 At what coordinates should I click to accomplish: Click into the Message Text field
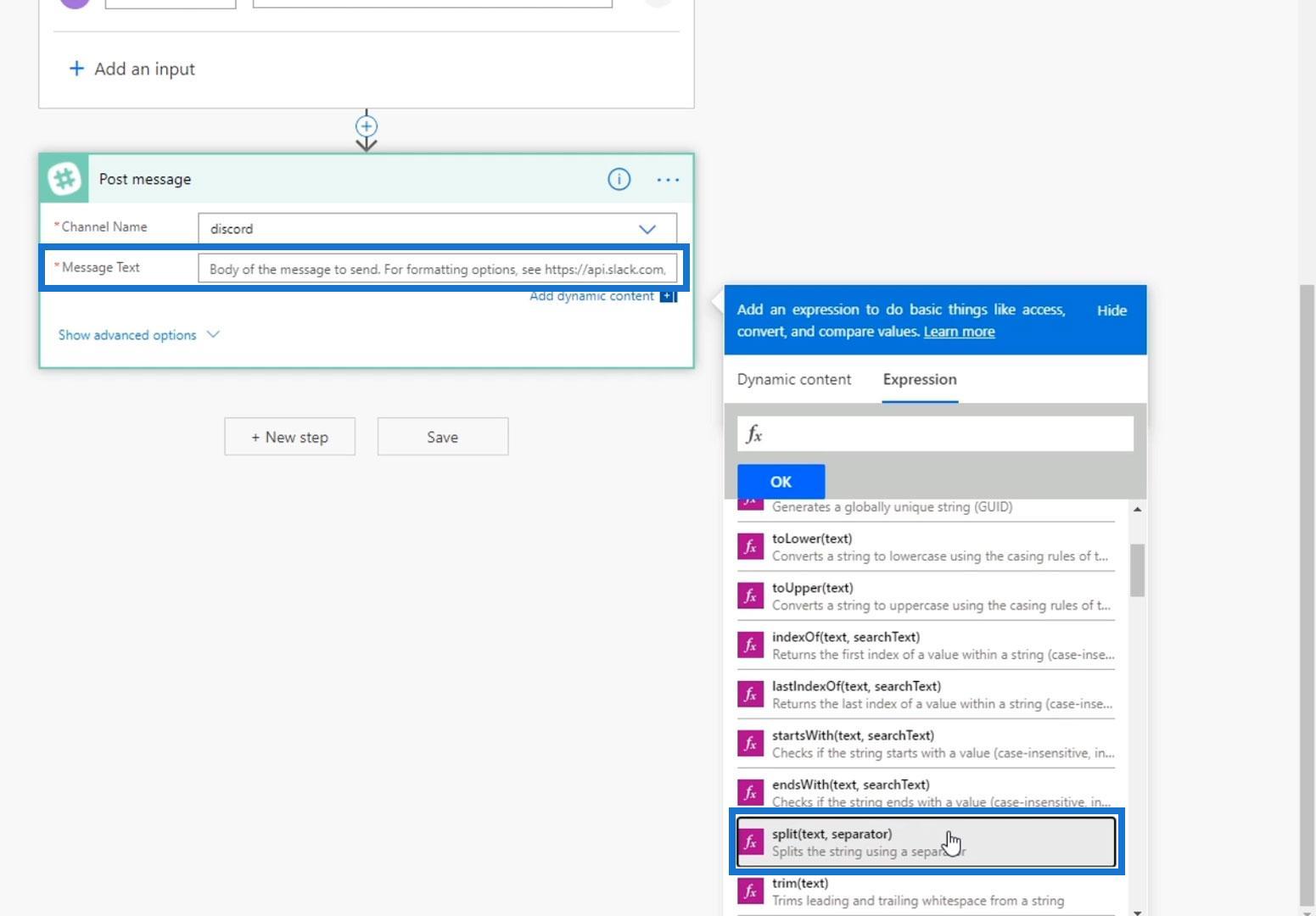tap(437, 269)
